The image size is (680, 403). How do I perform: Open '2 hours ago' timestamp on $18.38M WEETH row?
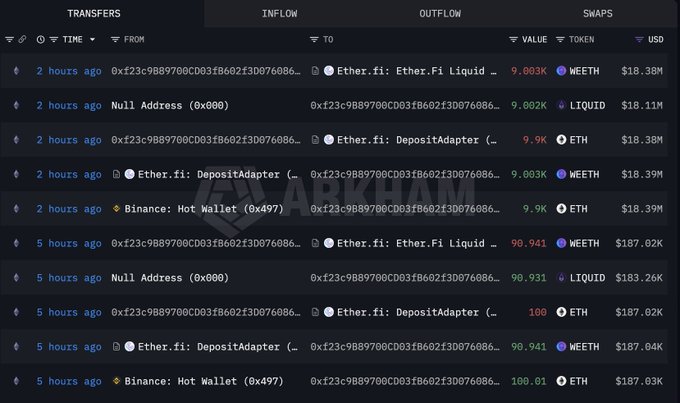(69, 71)
